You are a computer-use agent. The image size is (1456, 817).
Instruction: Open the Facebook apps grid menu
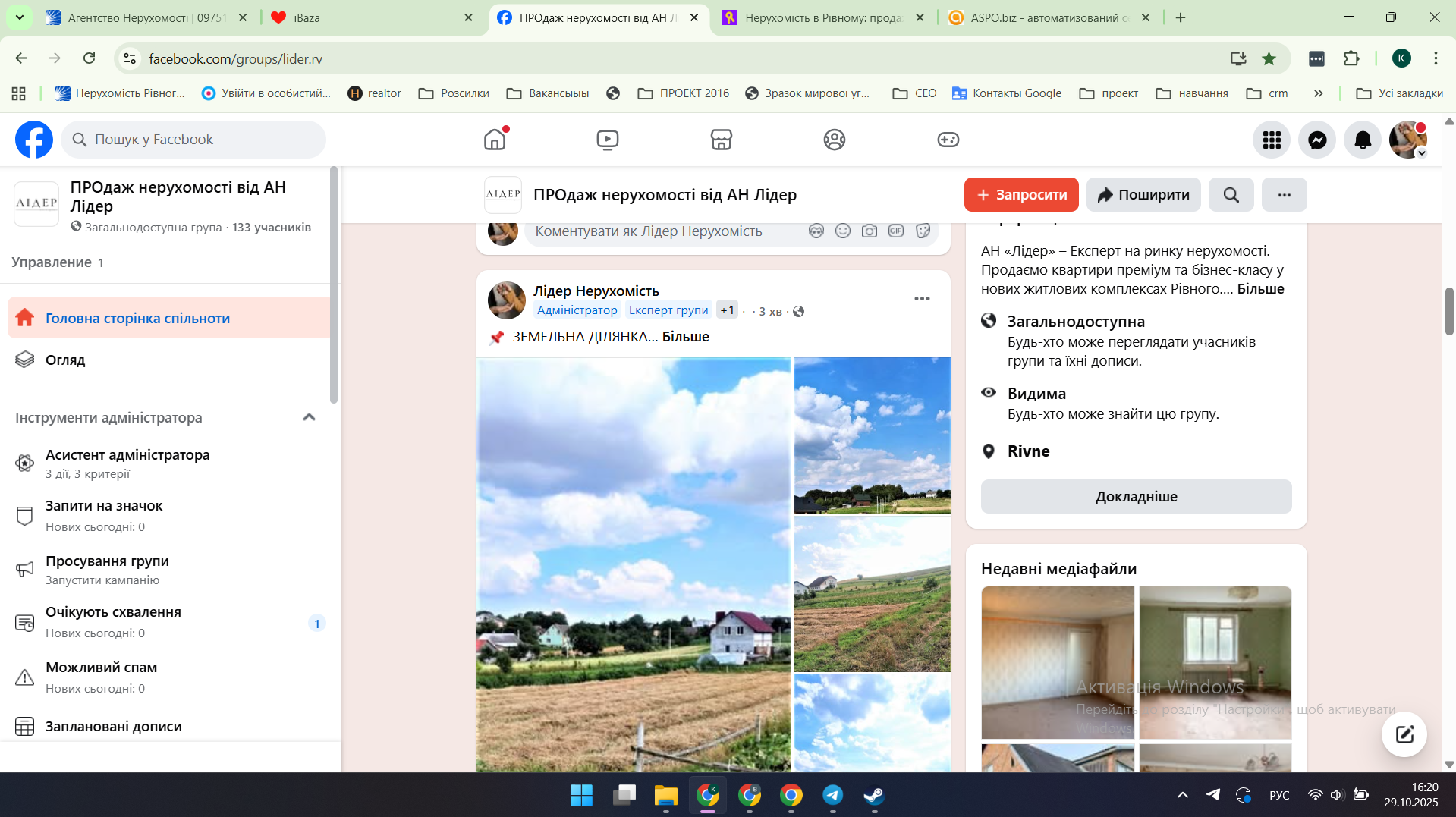pyautogui.click(x=1272, y=140)
